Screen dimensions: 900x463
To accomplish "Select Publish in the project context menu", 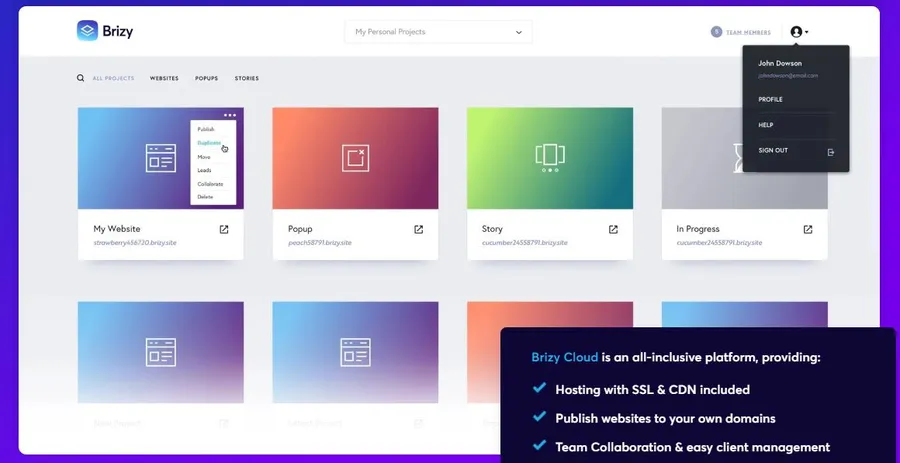I will coord(206,129).
